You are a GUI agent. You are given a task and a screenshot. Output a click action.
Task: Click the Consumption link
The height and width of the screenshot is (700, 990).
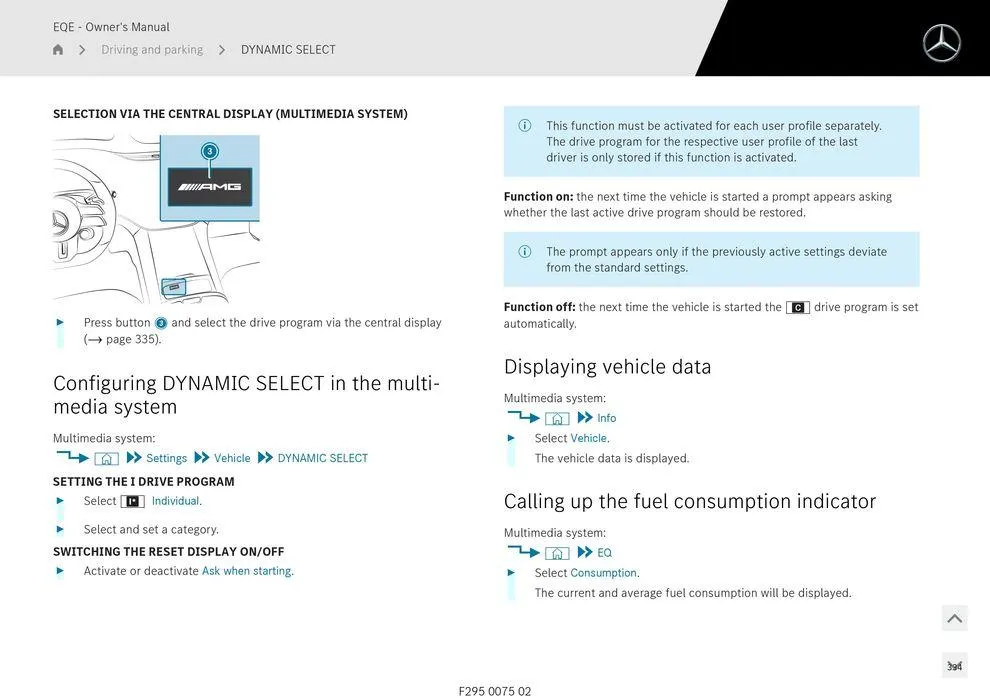point(603,573)
